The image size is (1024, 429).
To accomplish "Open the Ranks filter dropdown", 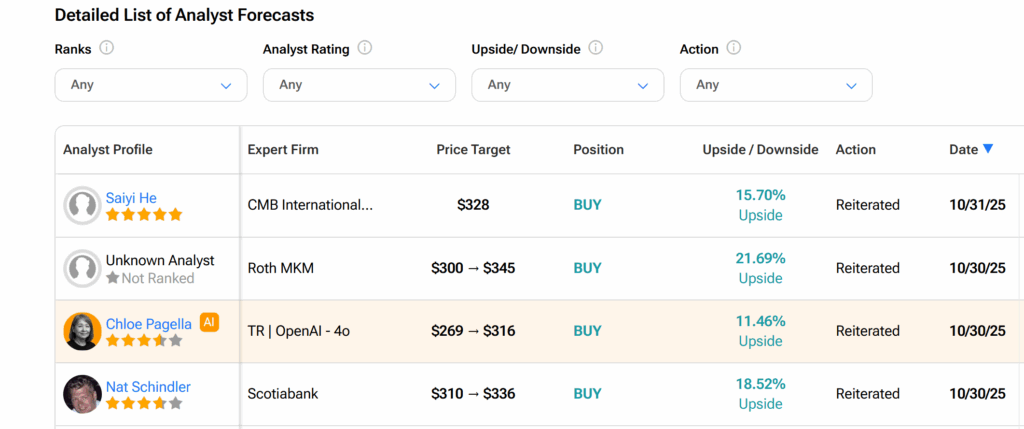I will pos(150,85).
